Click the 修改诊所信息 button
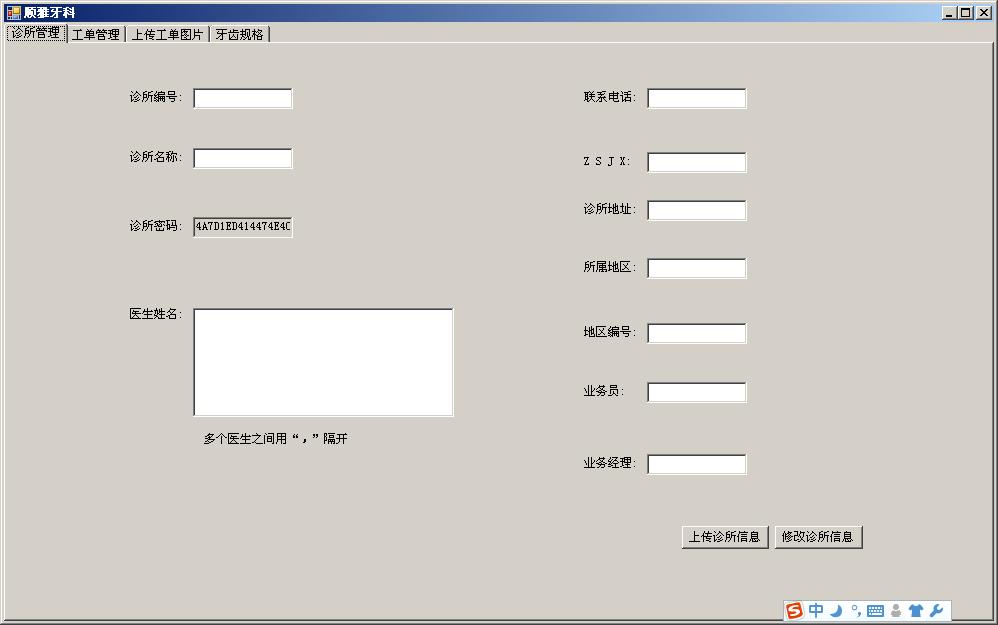Screen dimensions: 998x625 (x=818, y=537)
